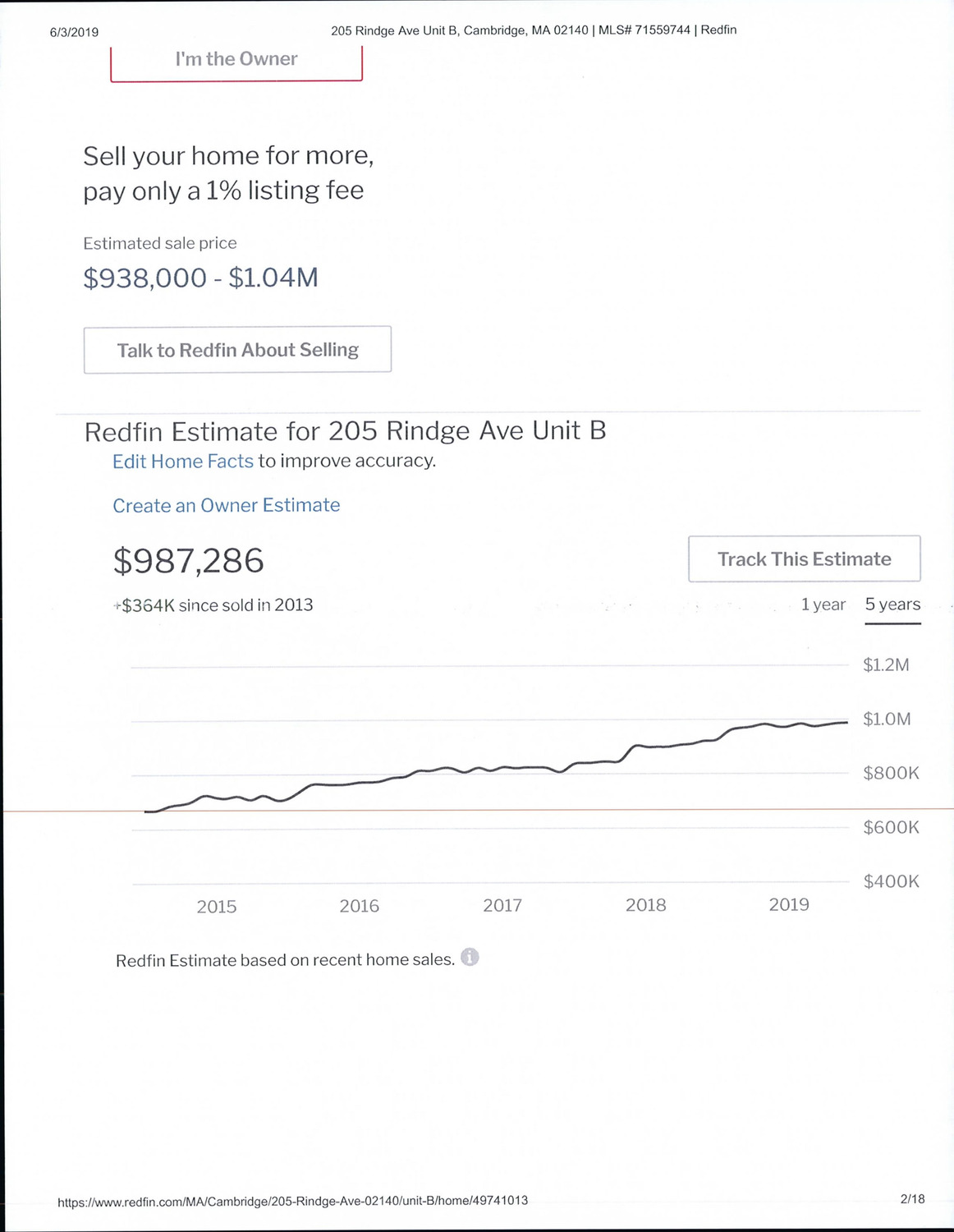This screenshot has height=1232, width=954.
Task: Click the Redfin Estimate for 205 Rindge heading
Action: (345, 431)
